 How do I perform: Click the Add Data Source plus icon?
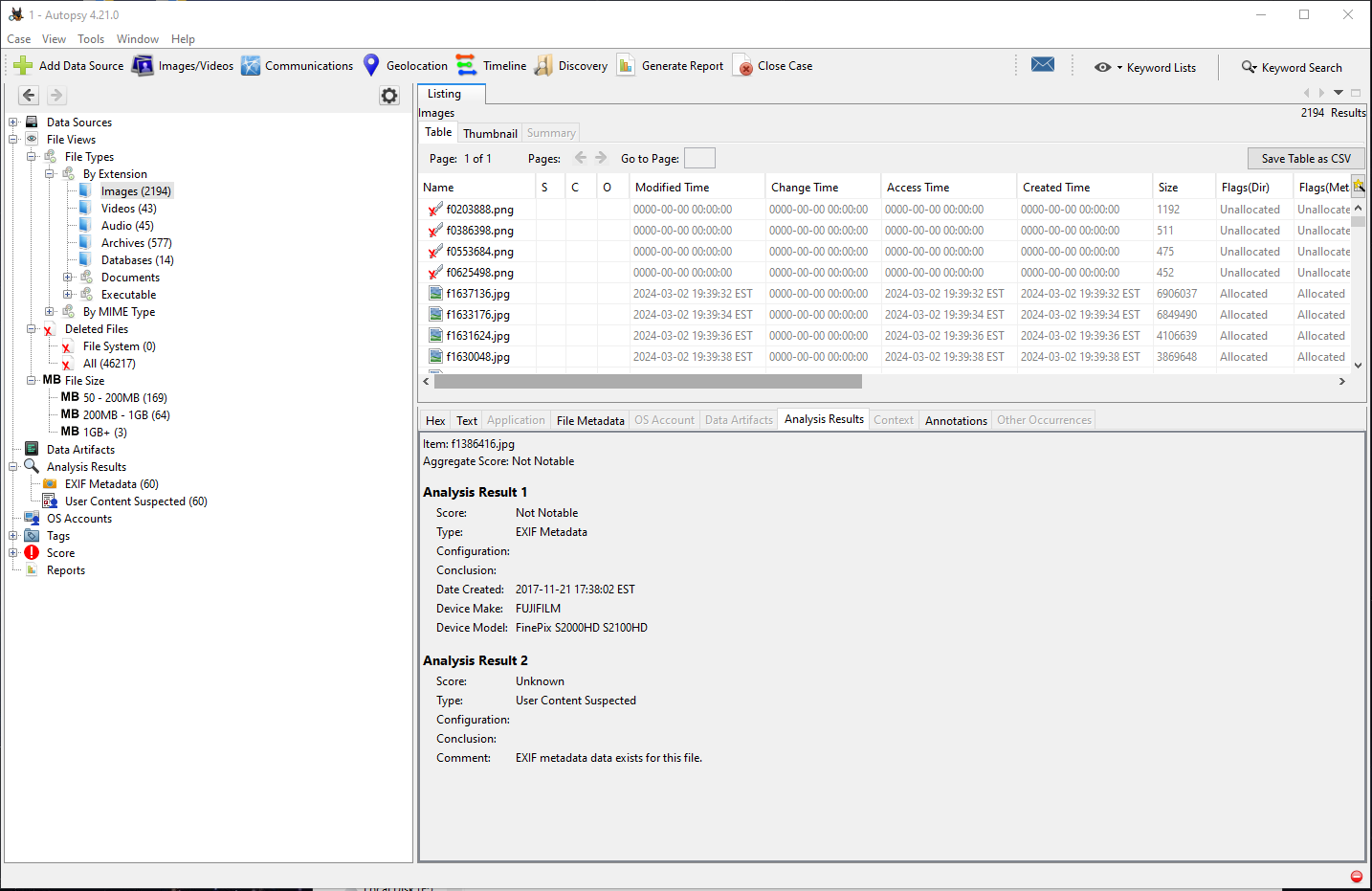coord(23,65)
